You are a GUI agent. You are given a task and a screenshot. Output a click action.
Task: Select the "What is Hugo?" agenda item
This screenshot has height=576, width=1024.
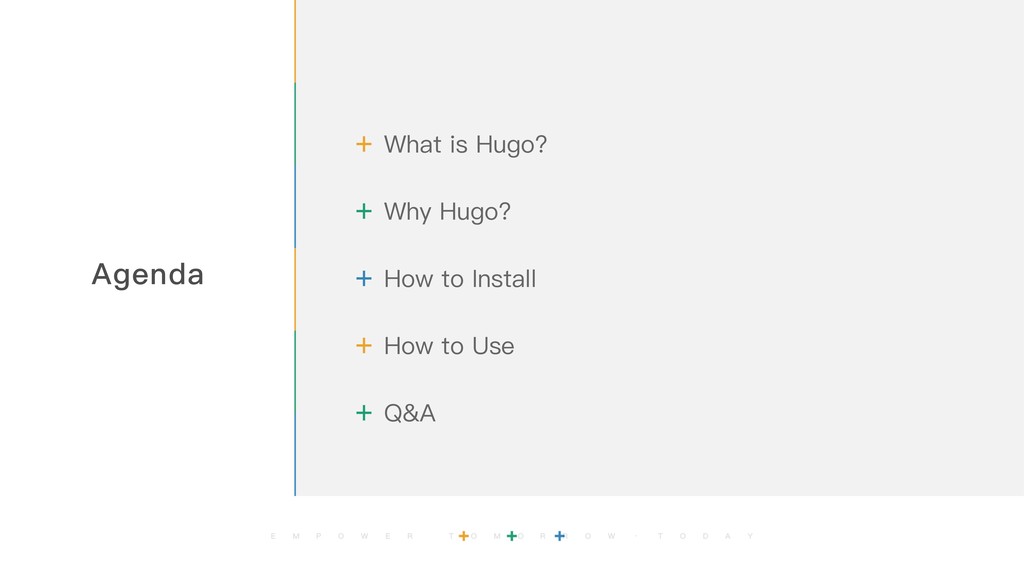coord(465,144)
